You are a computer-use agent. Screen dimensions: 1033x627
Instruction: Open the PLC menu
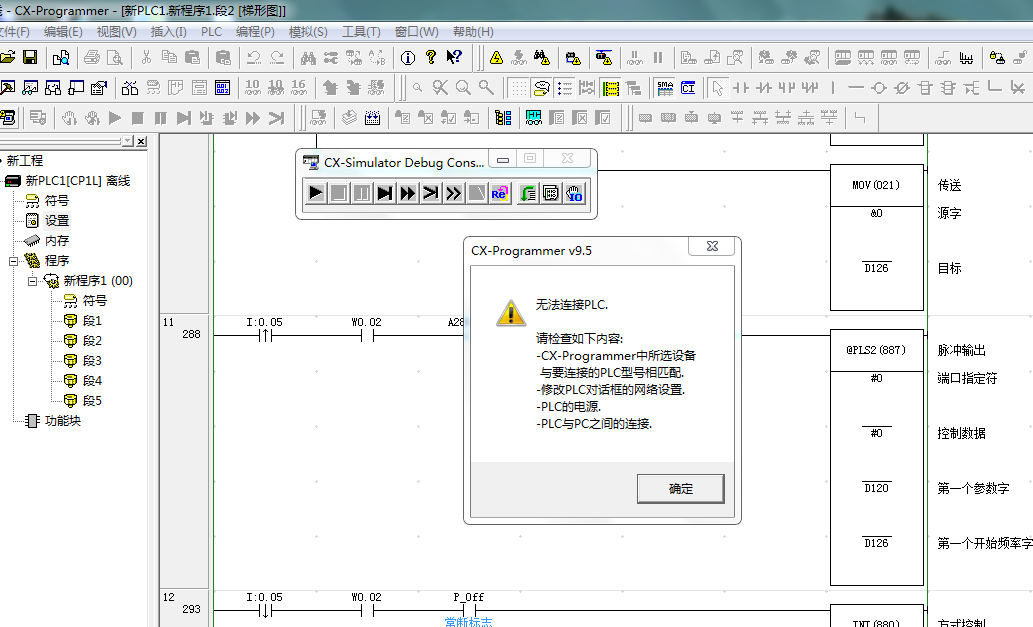[x=212, y=32]
